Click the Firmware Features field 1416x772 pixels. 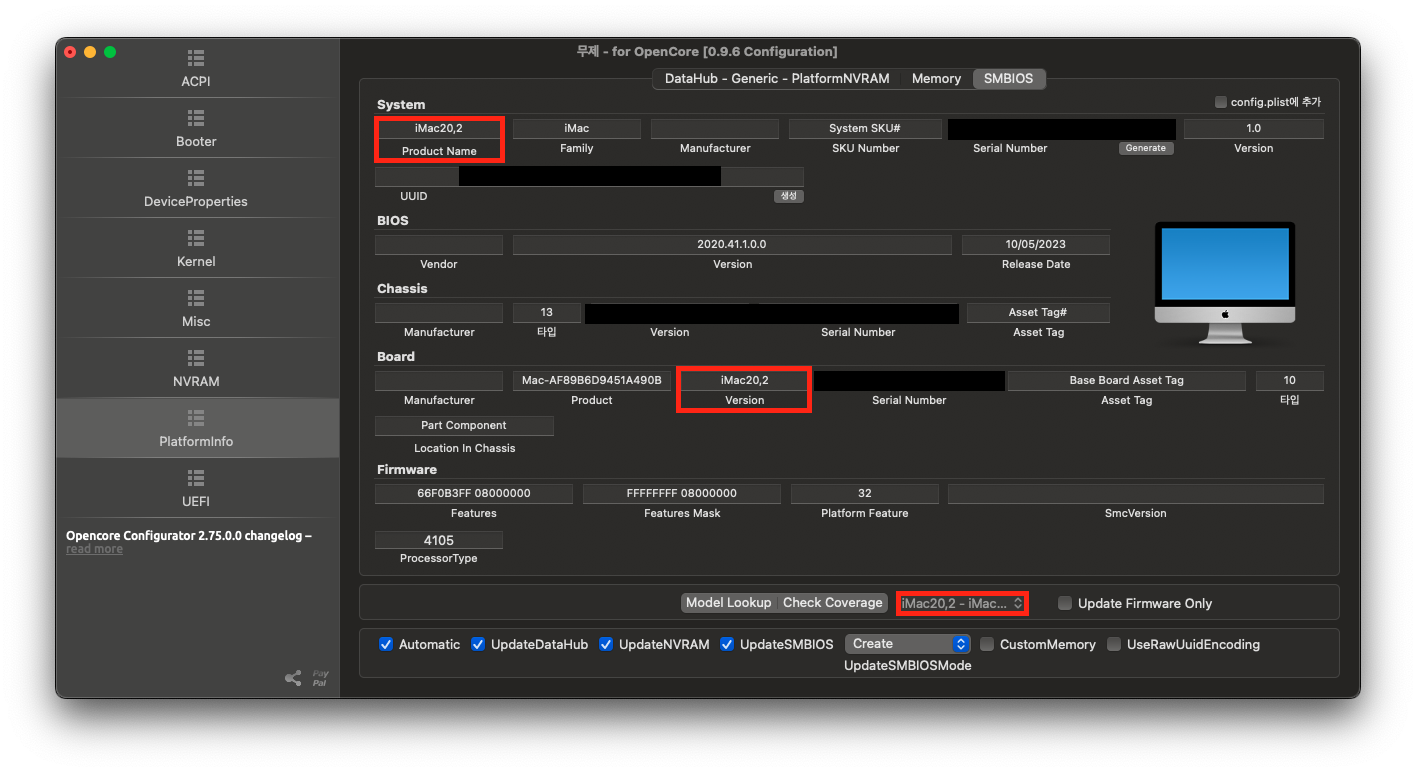click(474, 493)
